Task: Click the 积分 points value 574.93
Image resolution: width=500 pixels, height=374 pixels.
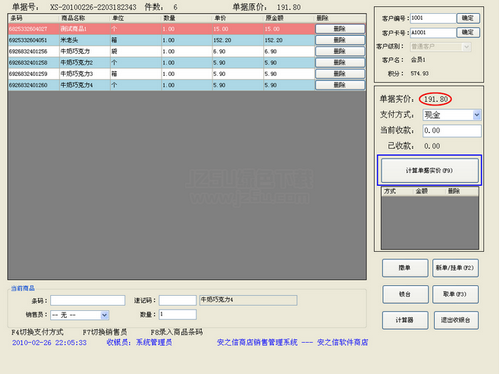Action: point(420,73)
